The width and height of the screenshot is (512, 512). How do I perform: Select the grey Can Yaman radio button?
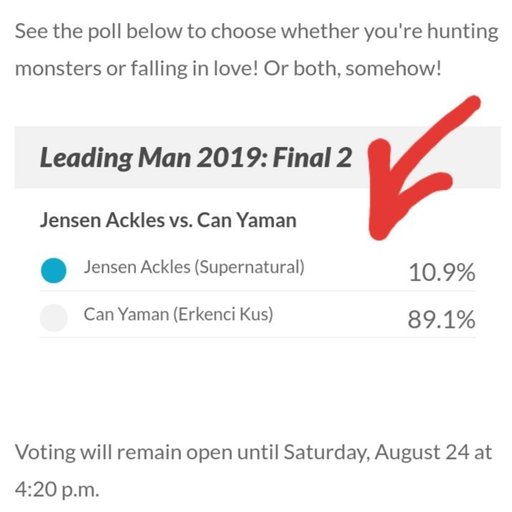[53, 318]
